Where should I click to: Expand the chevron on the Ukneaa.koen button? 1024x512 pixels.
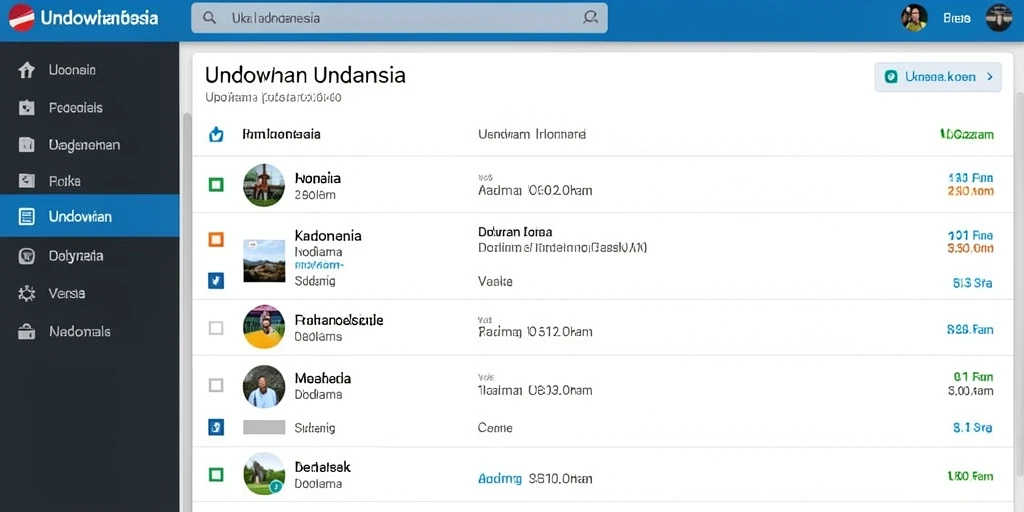(989, 77)
